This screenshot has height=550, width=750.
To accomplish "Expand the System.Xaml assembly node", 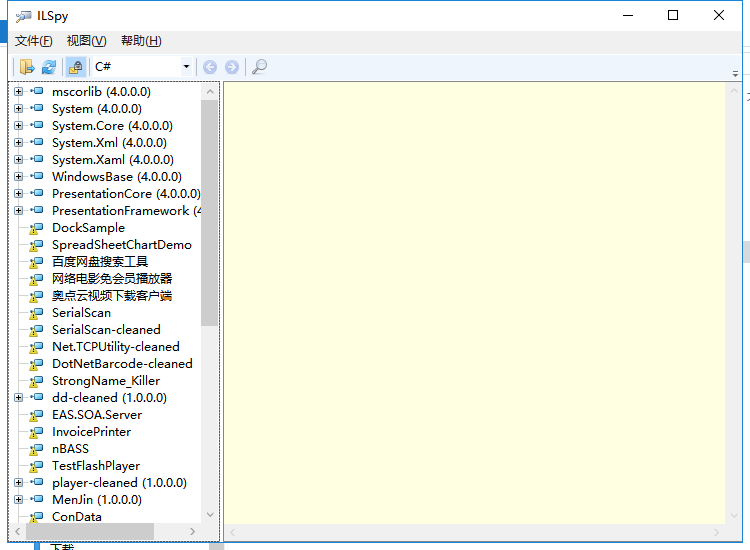I will click(x=18, y=159).
